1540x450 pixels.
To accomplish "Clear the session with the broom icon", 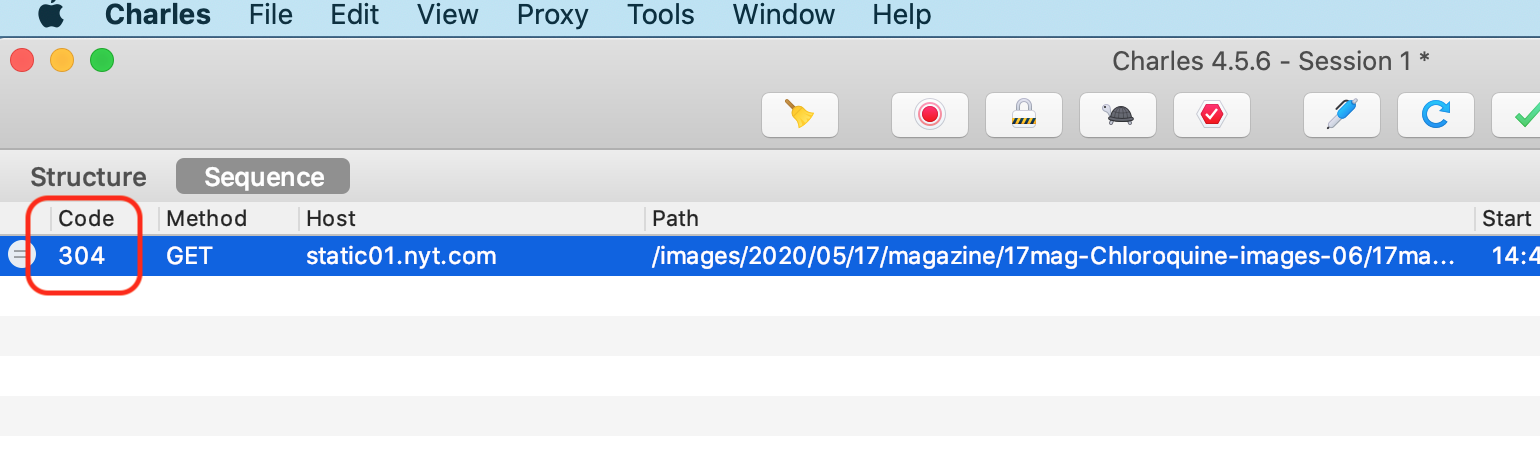I will click(x=799, y=115).
